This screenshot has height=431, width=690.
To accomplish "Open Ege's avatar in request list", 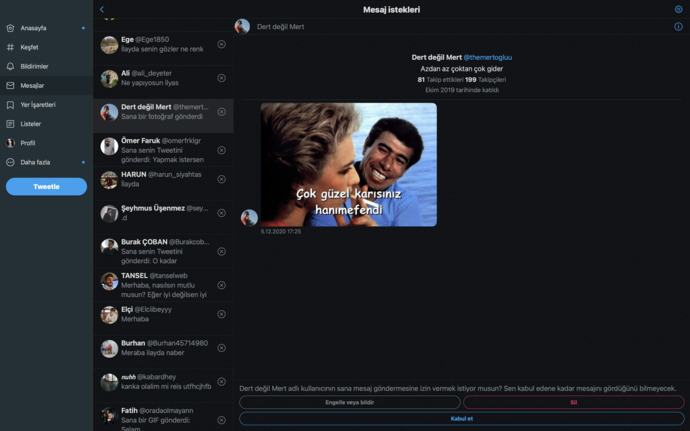I will (109, 45).
